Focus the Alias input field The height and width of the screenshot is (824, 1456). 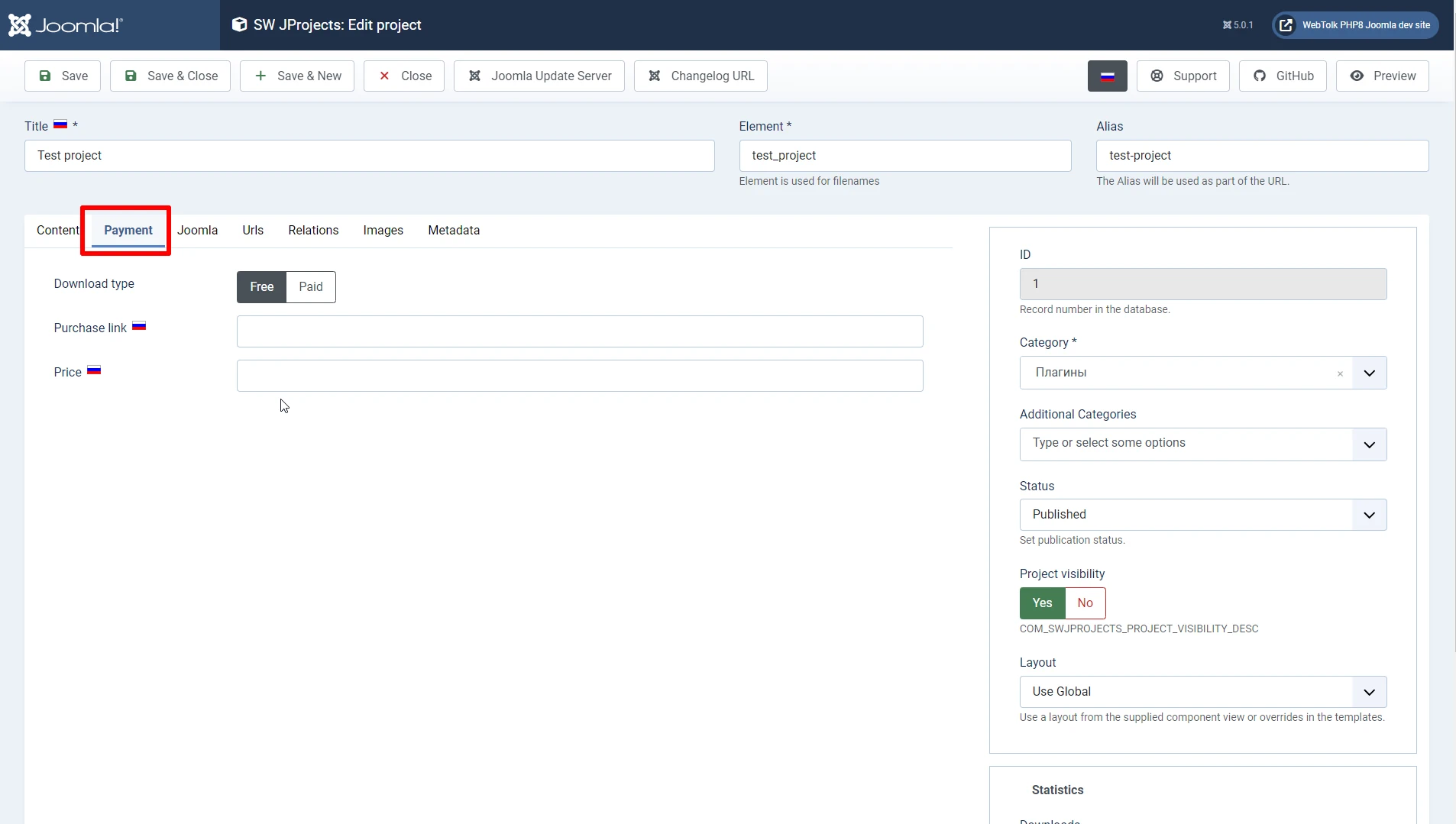point(1263,156)
